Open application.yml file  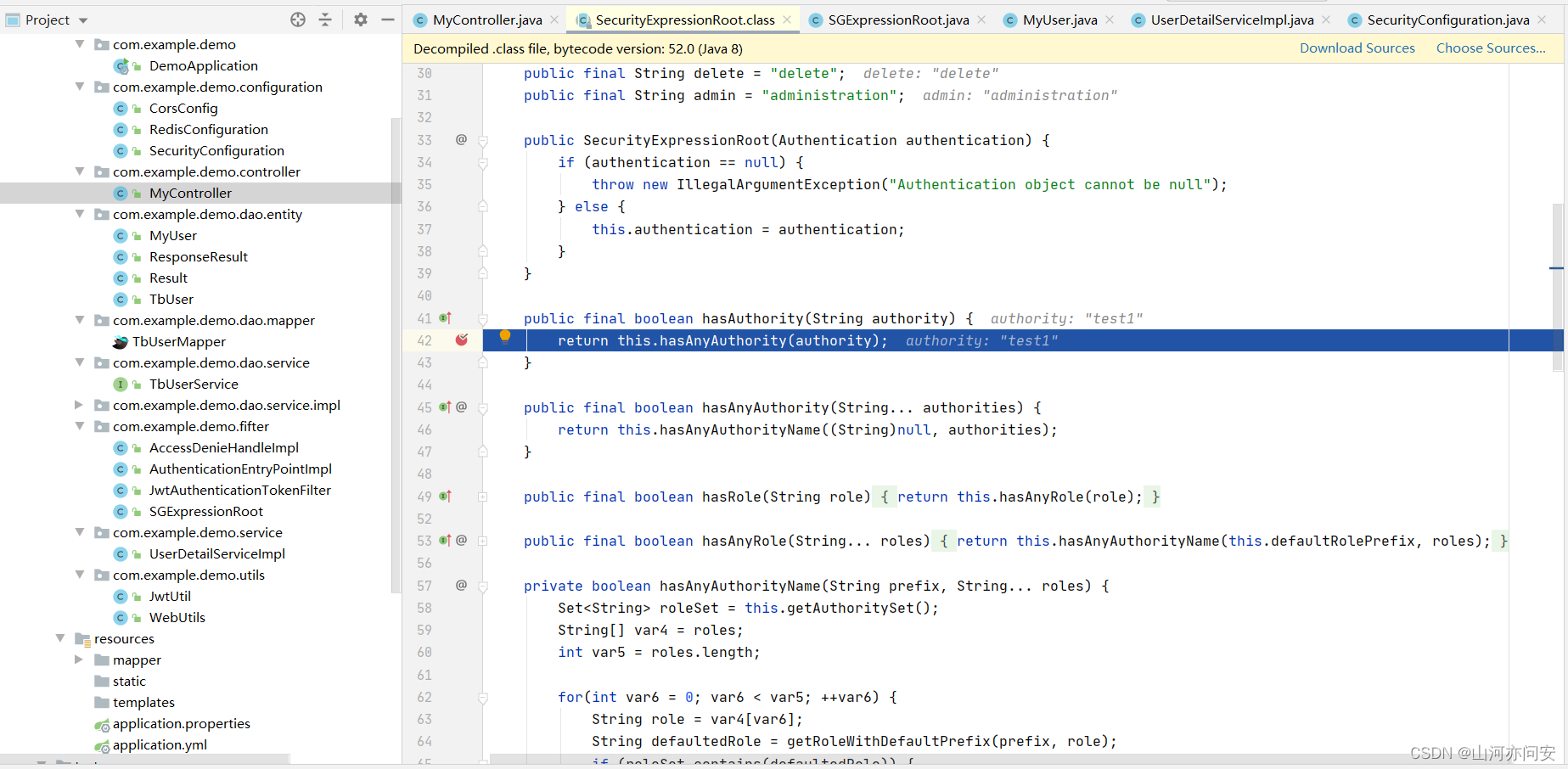pos(160,744)
